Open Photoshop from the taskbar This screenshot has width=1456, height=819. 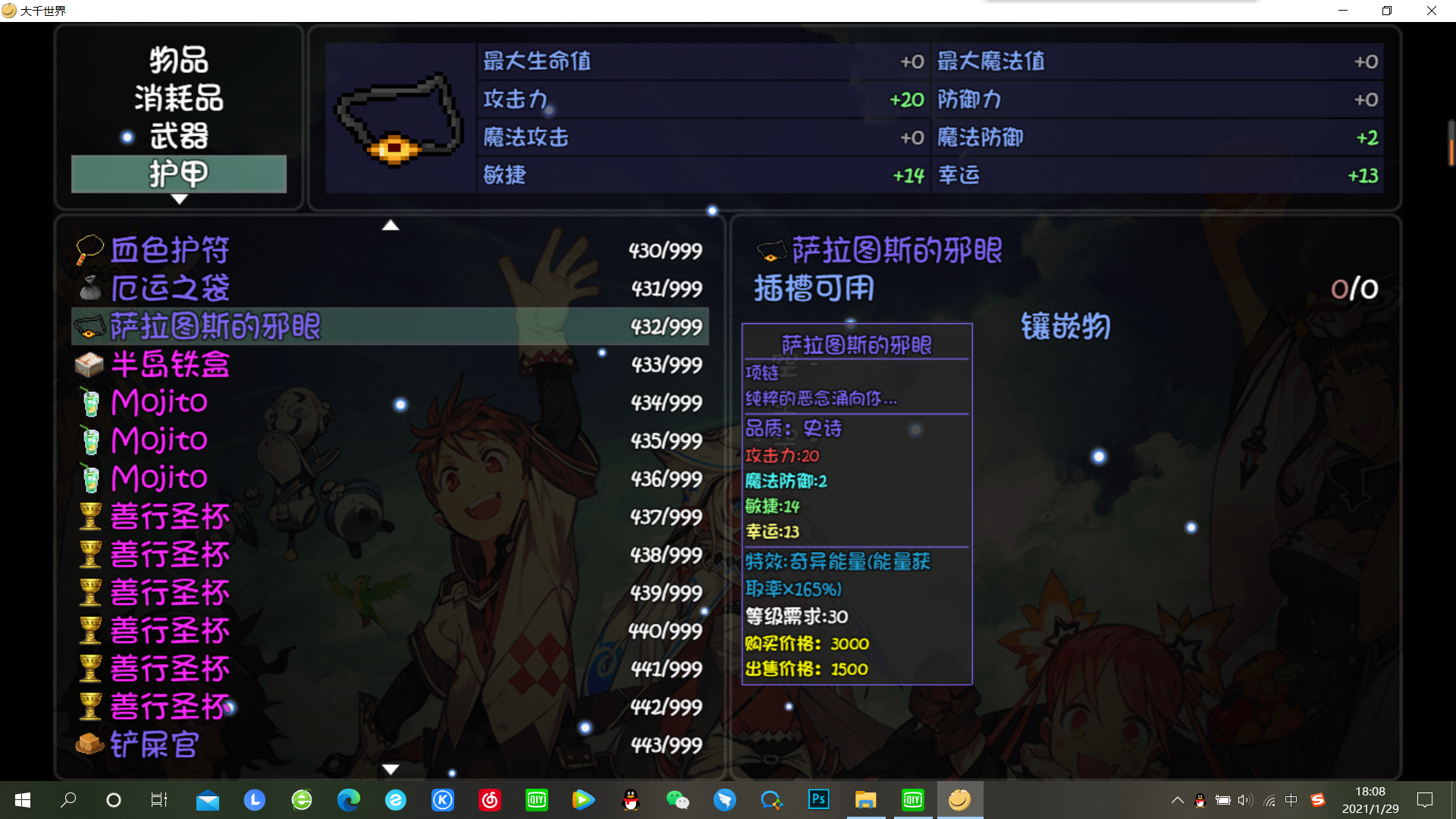819,800
